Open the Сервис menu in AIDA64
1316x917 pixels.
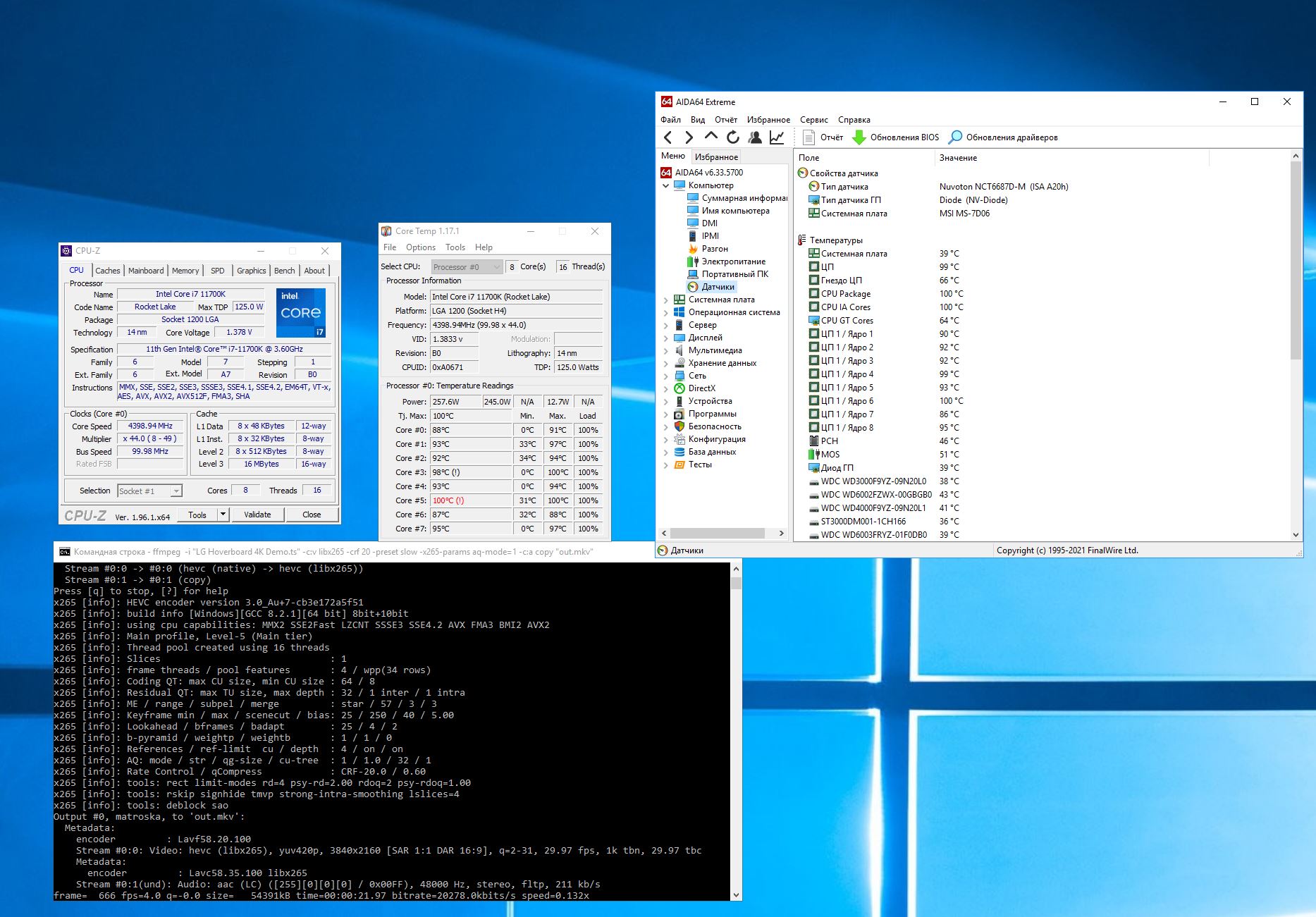point(813,120)
